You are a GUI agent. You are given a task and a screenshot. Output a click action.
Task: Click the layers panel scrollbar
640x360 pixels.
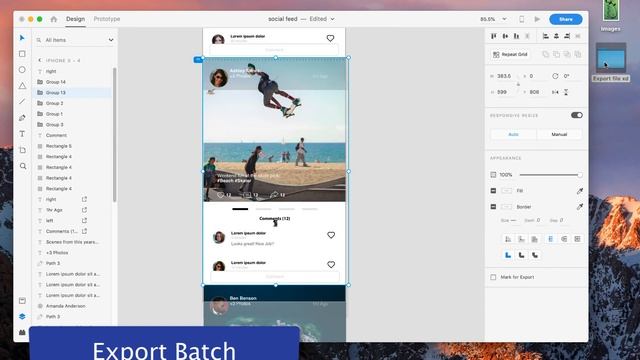click(115, 135)
